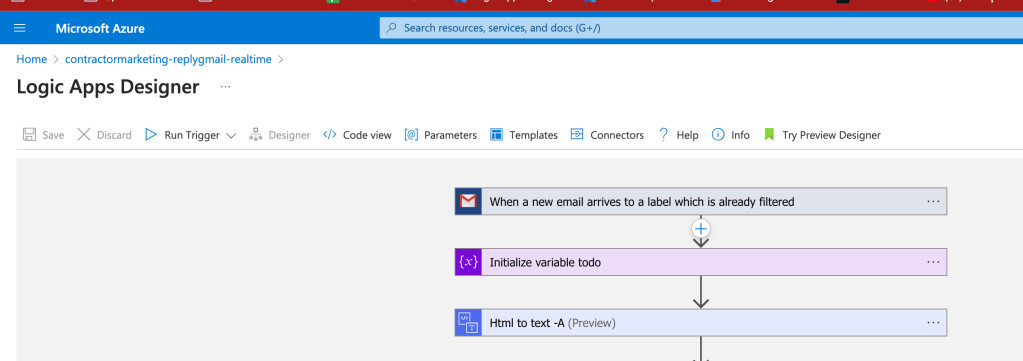Open ellipsis menu of Gmail trigger step
Image resolution: width=1023 pixels, height=361 pixels.
[x=933, y=201]
